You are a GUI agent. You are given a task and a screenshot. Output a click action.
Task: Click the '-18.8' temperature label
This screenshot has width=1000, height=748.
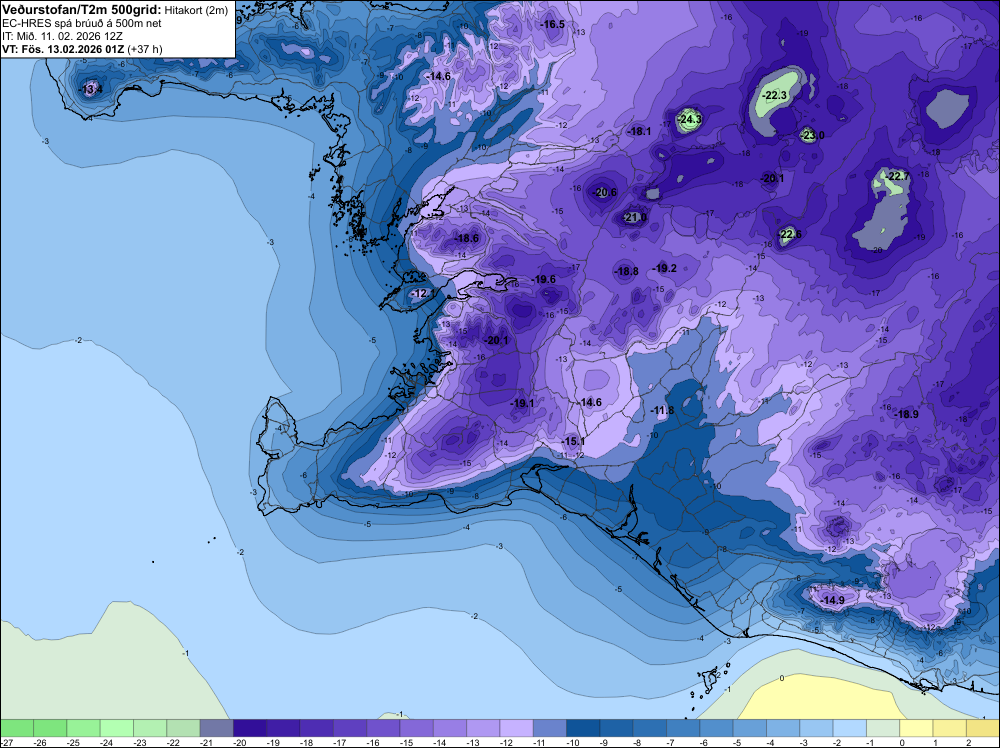(626, 271)
